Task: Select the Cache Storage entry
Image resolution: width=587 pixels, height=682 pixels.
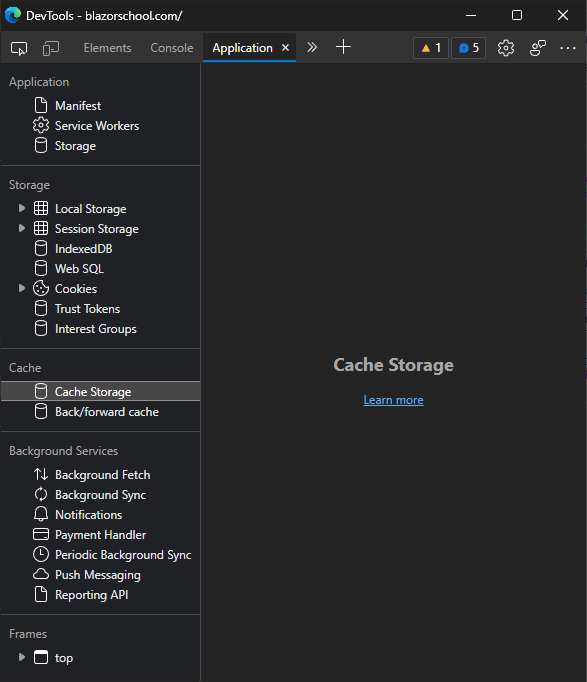Action: pyautogui.click(x=100, y=391)
